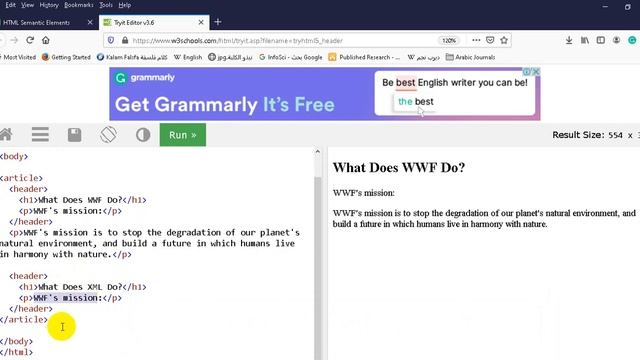
Task: Show sidebars icon in toolbar
Action: [x=600, y=40]
